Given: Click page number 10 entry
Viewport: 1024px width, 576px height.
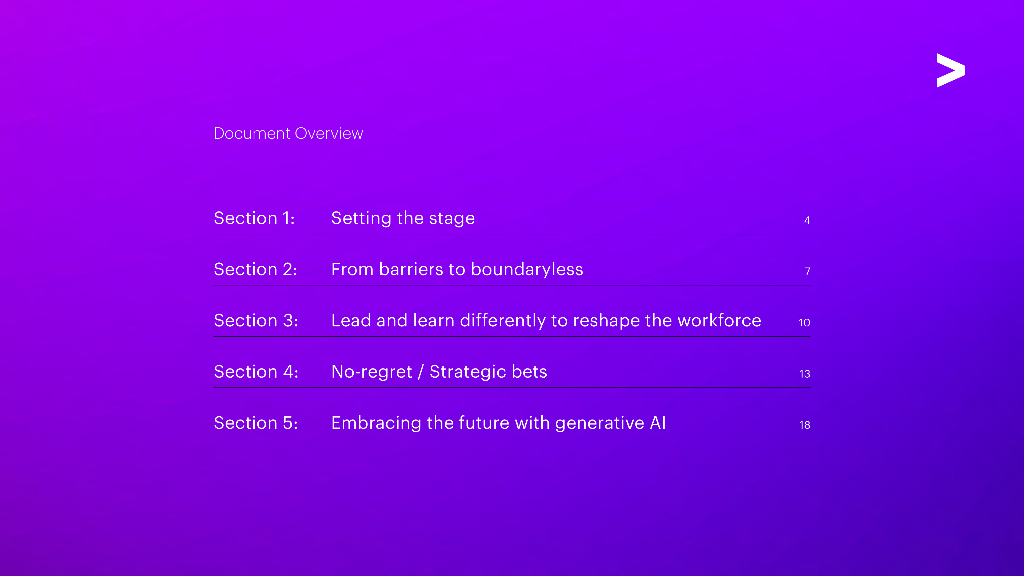Looking at the screenshot, I should coord(804,322).
